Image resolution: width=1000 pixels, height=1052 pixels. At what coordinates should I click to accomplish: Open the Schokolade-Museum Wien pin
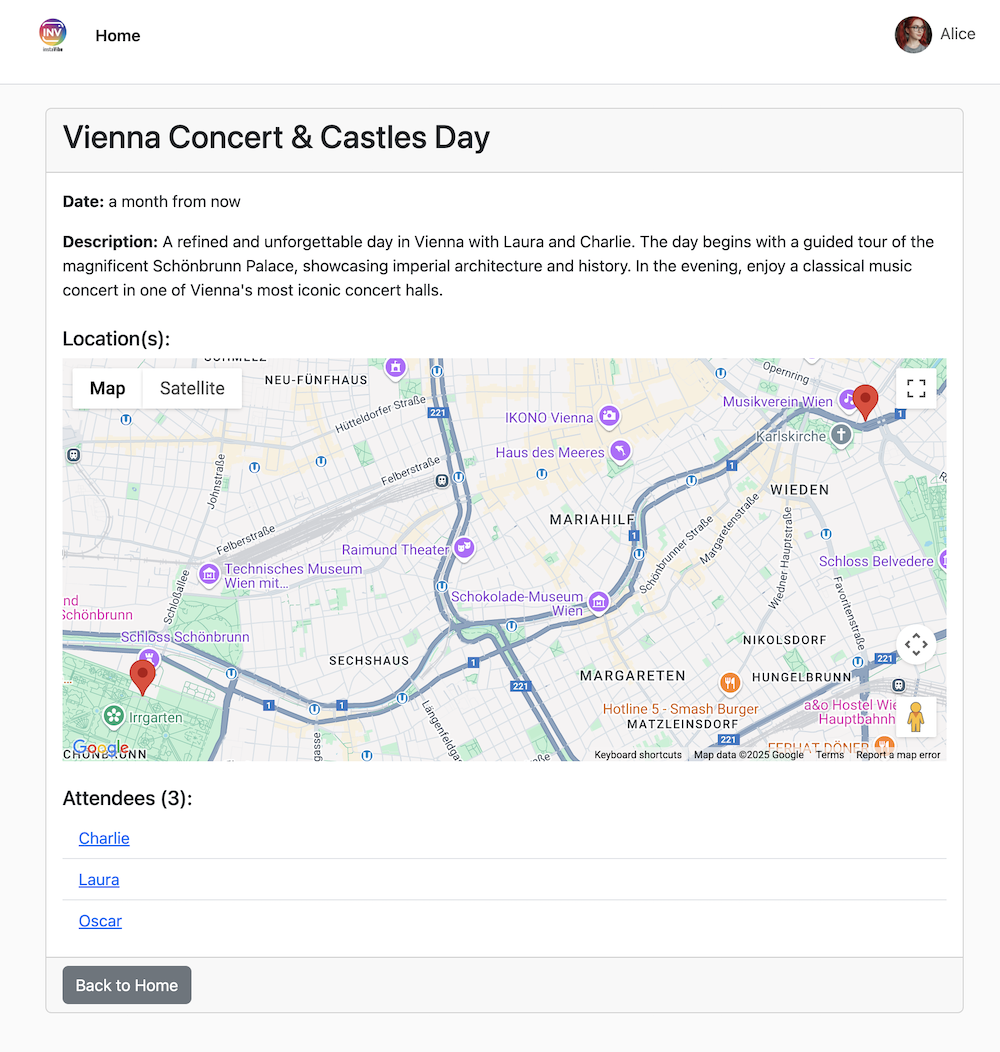[x=598, y=601]
